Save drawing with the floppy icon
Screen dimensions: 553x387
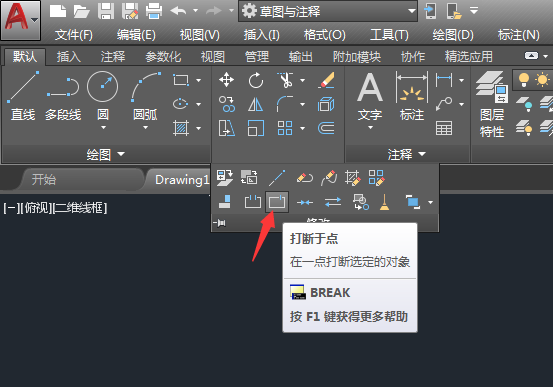point(106,11)
